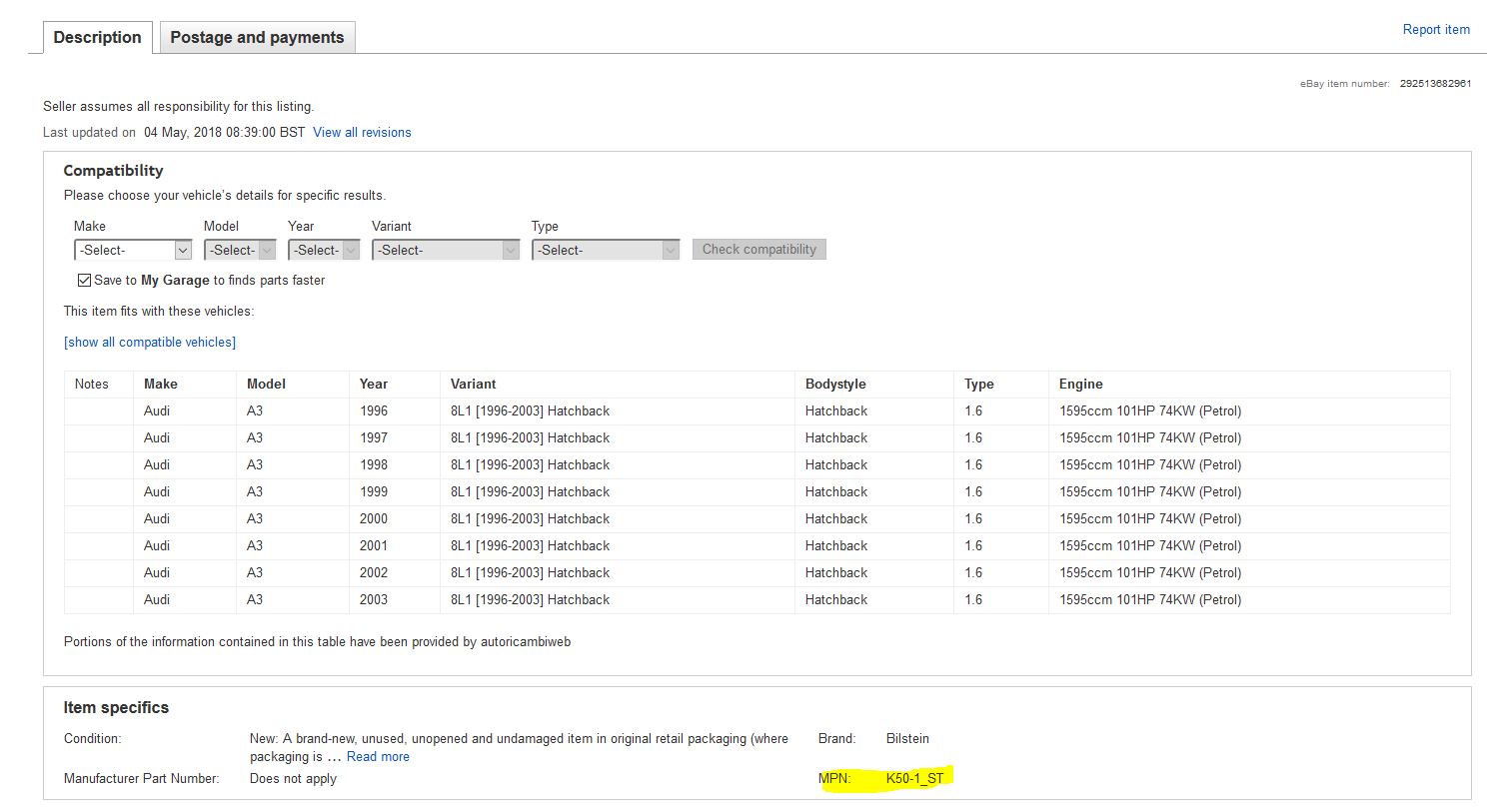The image size is (1509, 812).
Task: Click the MPN value K50-1_ST
Action: click(x=914, y=778)
